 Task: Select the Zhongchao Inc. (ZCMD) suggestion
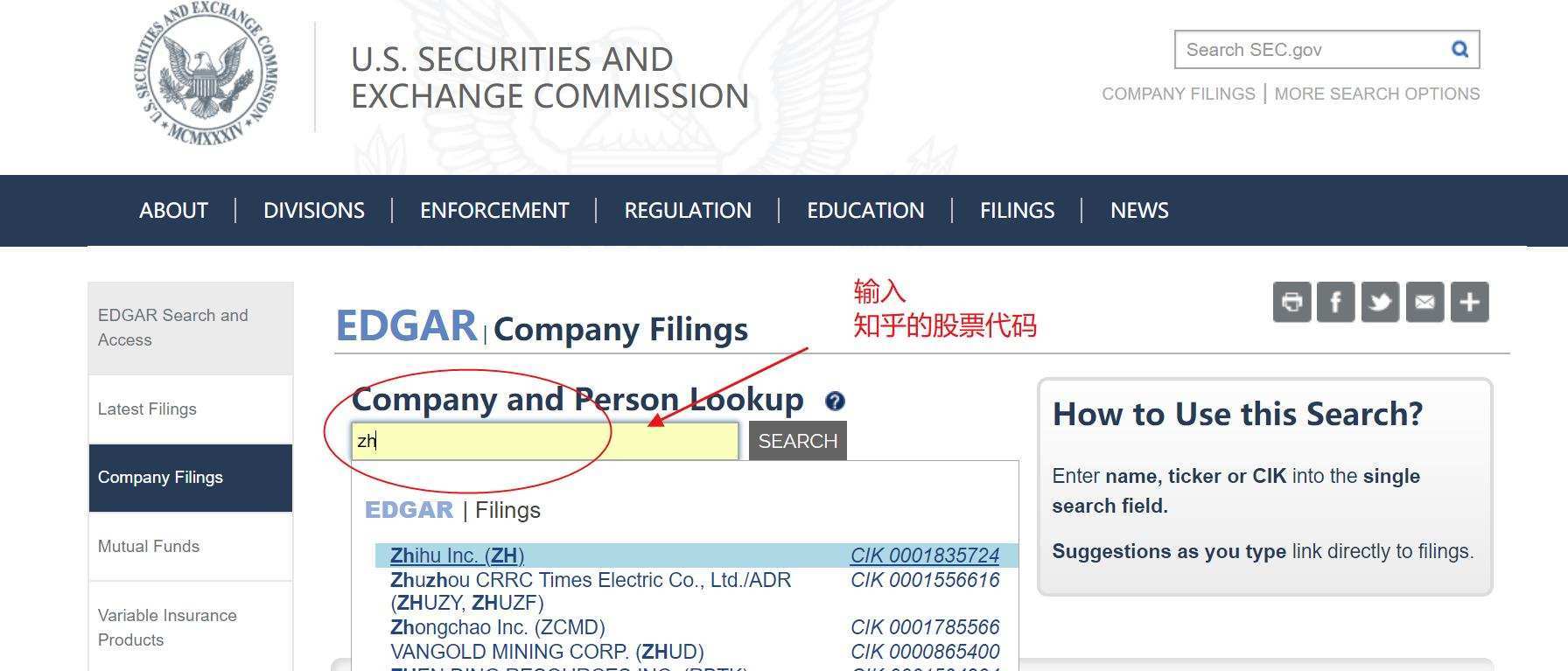tap(497, 628)
